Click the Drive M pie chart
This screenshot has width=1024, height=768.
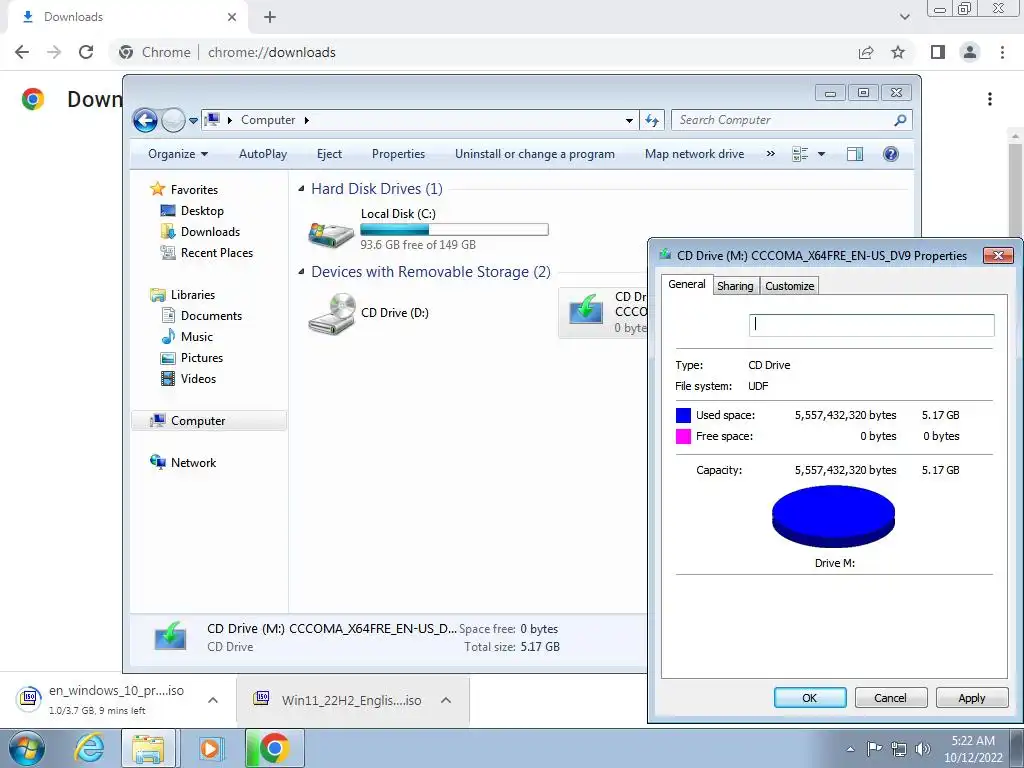click(833, 516)
